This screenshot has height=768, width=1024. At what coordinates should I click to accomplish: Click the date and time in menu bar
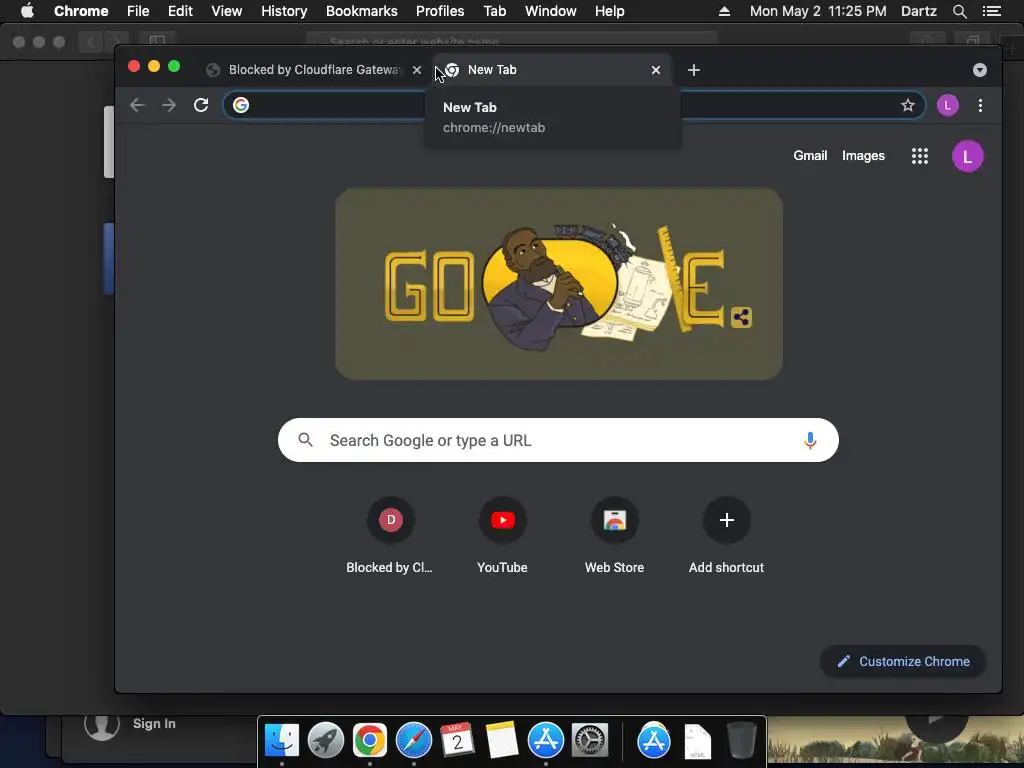point(818,11)
